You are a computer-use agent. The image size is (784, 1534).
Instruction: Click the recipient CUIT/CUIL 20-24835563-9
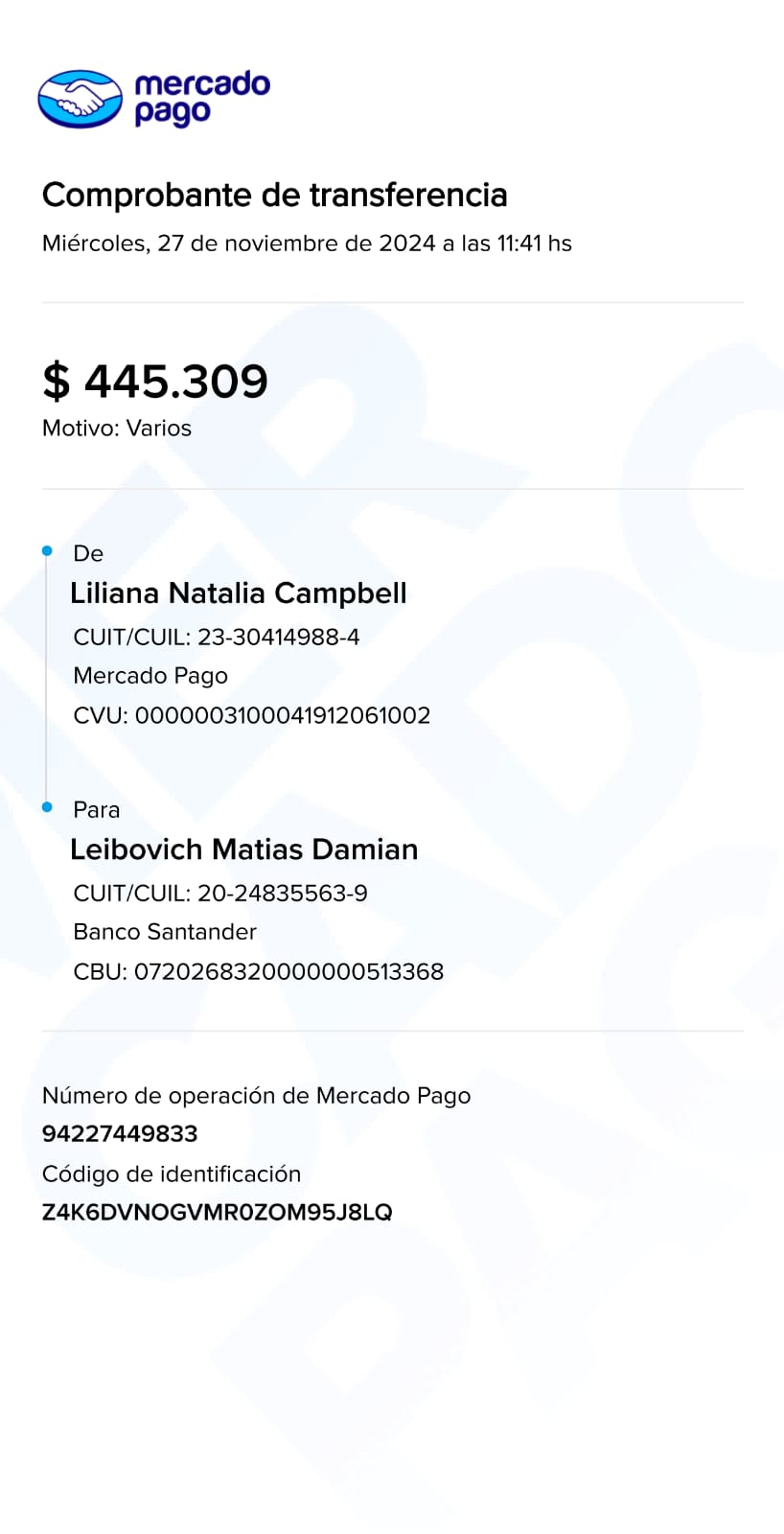point(220,894)
